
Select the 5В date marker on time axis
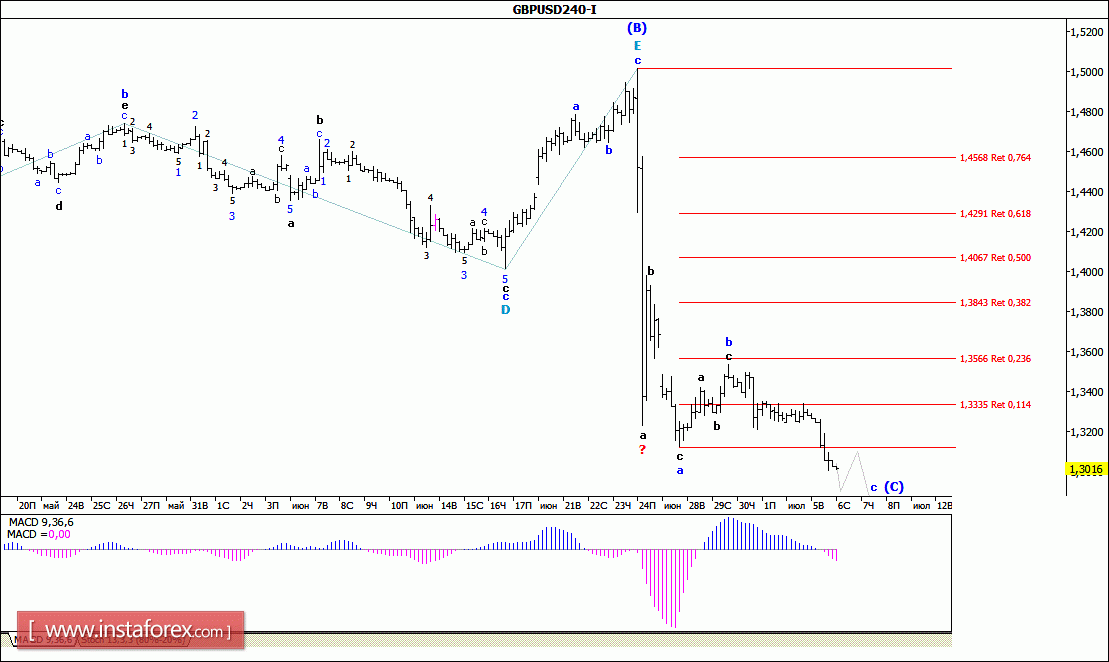click(818, 506)
